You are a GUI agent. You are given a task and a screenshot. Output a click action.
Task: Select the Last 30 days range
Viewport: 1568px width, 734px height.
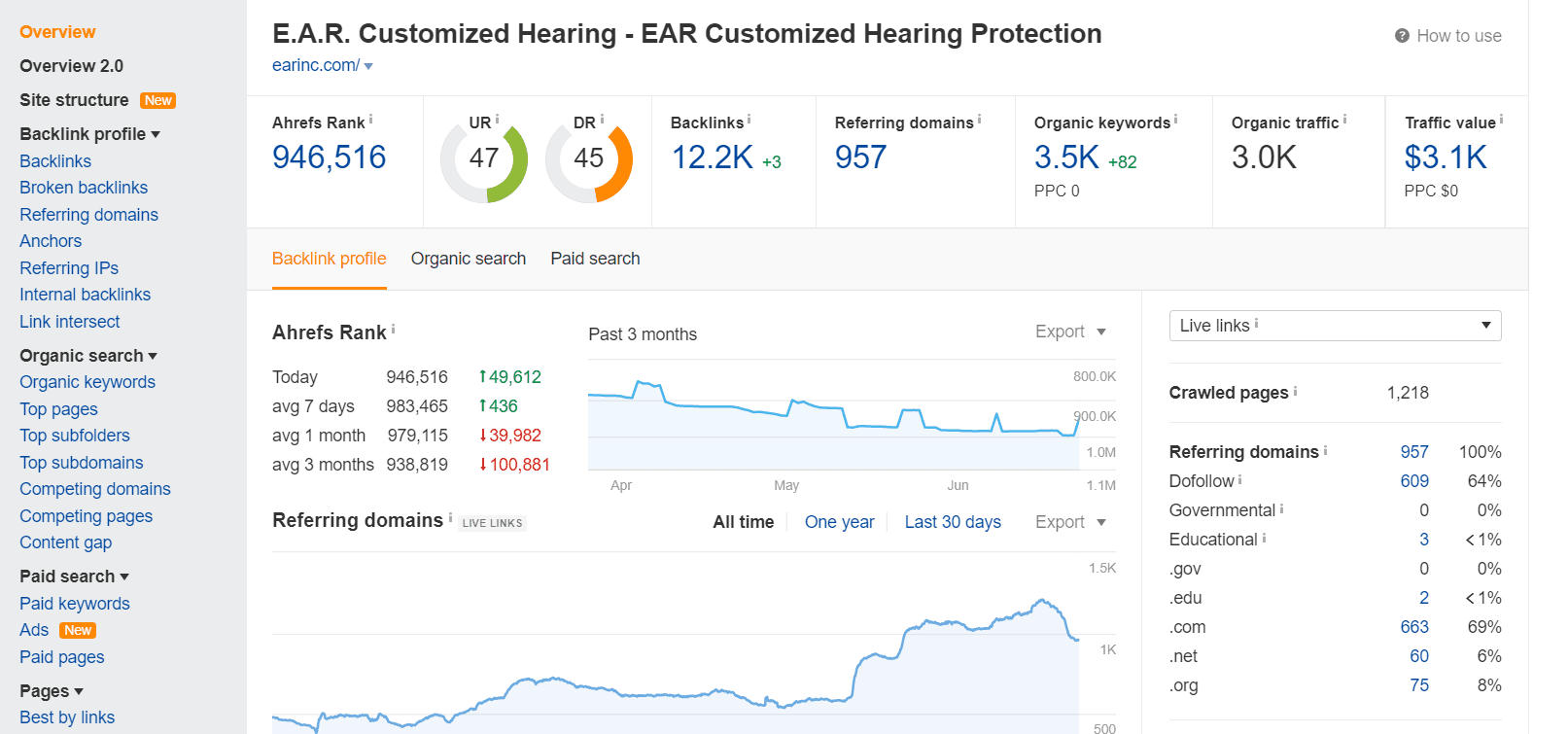coord(953,522)
